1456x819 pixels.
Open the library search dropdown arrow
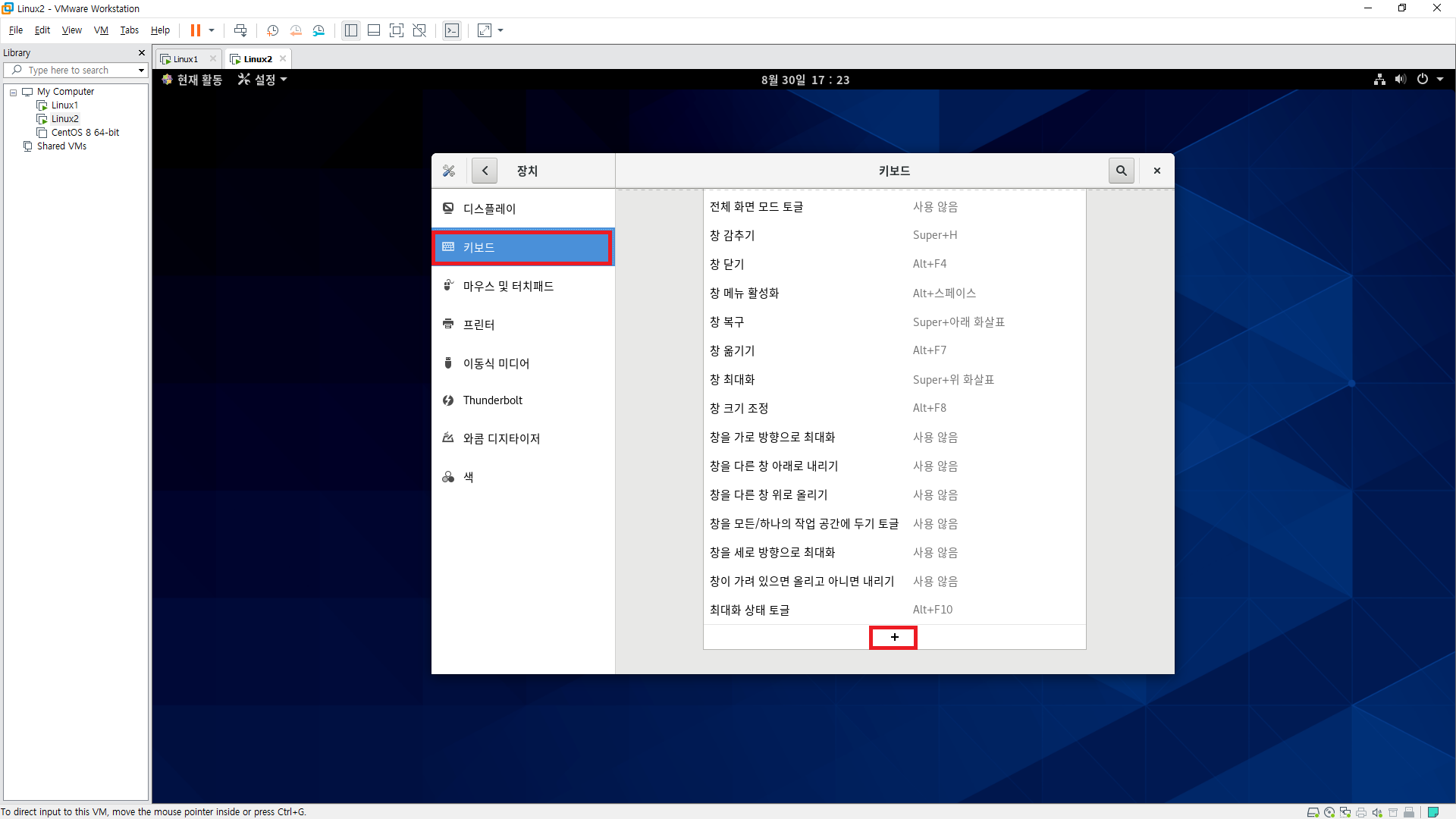[141, 71]
